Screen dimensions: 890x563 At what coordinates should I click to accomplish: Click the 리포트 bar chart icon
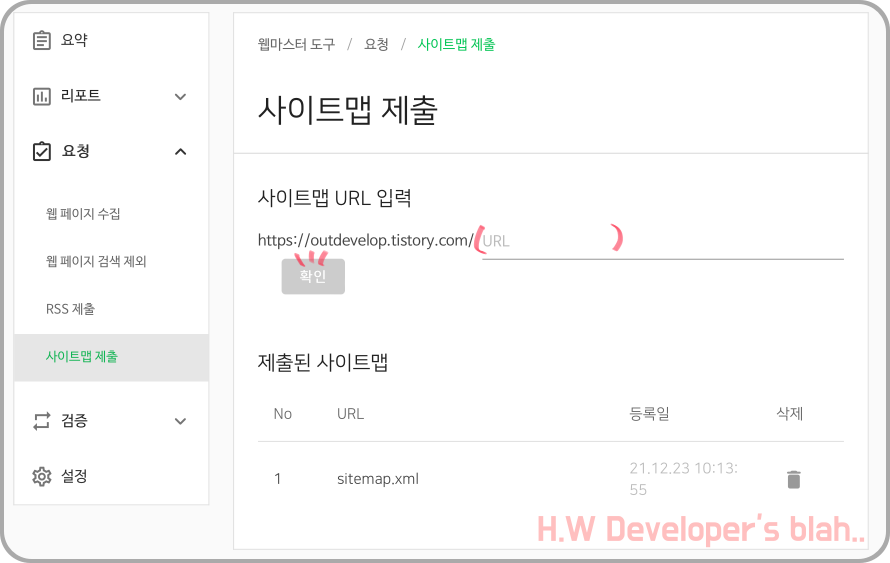coord(41,96)
